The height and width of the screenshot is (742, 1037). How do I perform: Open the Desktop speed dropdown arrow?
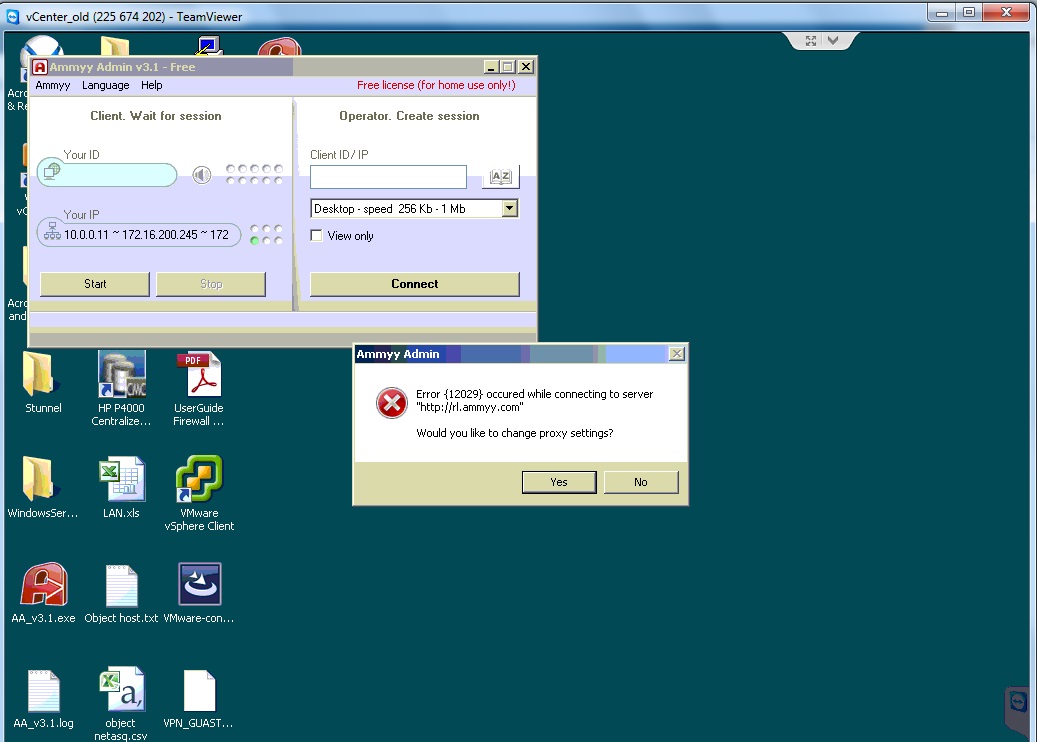tap(509, 208)
